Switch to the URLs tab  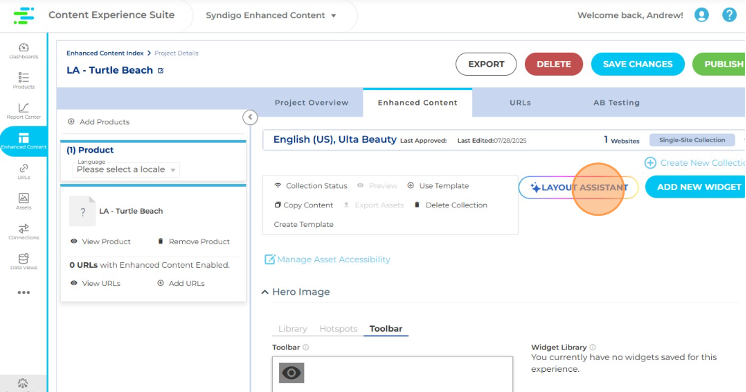coord(520,103)
